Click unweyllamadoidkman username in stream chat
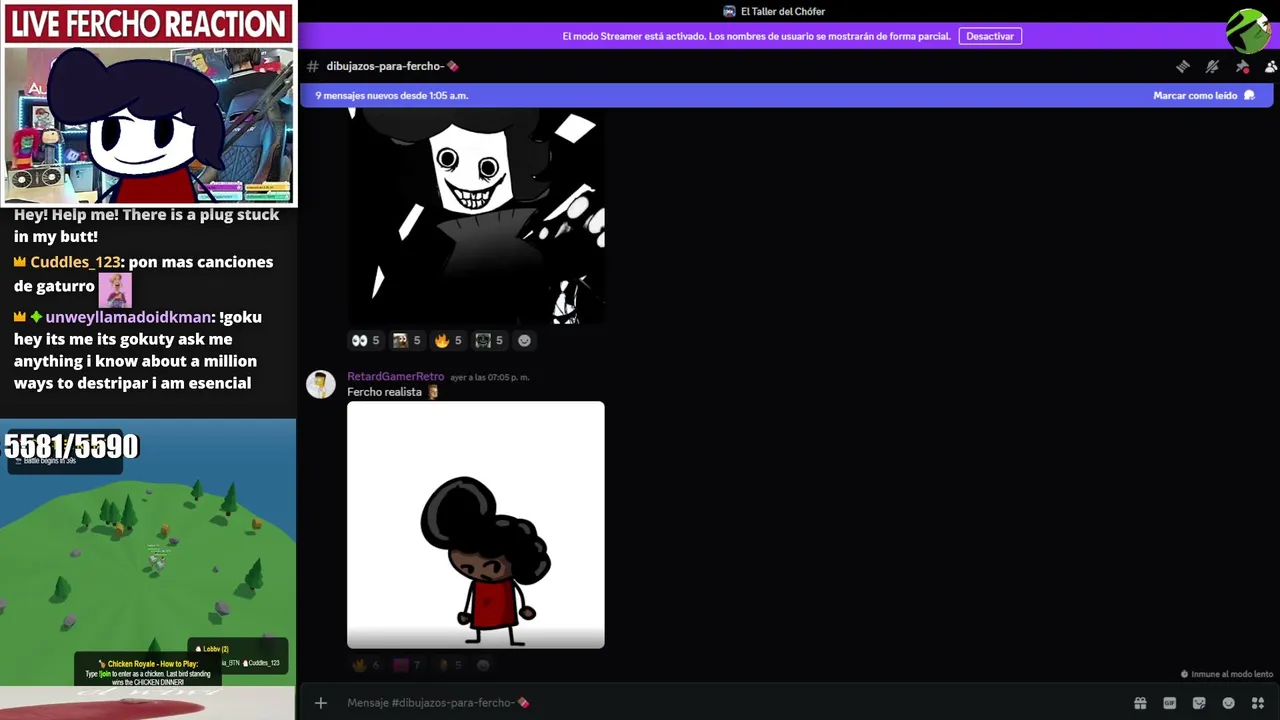The height and width of the screenshot is (720, 1280). tap(128, 317)
